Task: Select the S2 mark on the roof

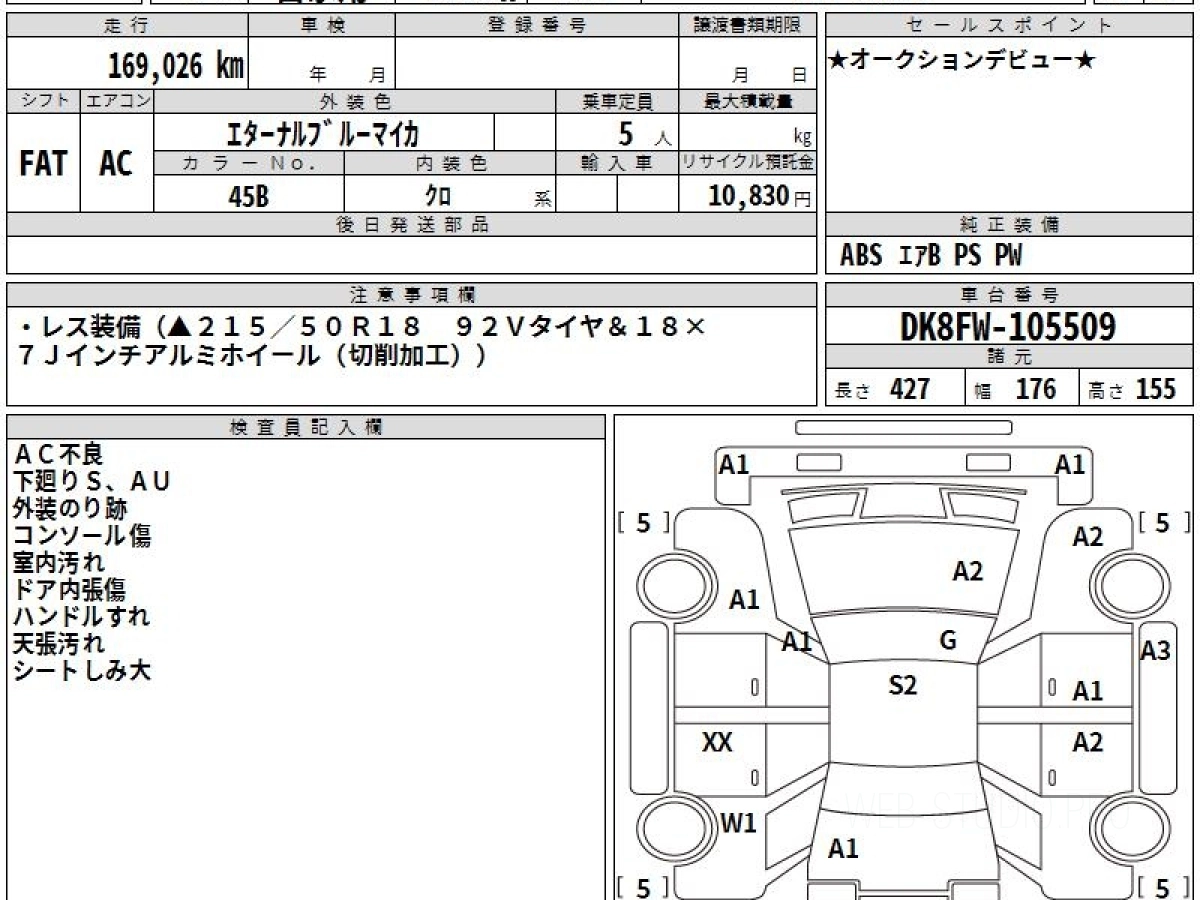Action: [903, 685]
